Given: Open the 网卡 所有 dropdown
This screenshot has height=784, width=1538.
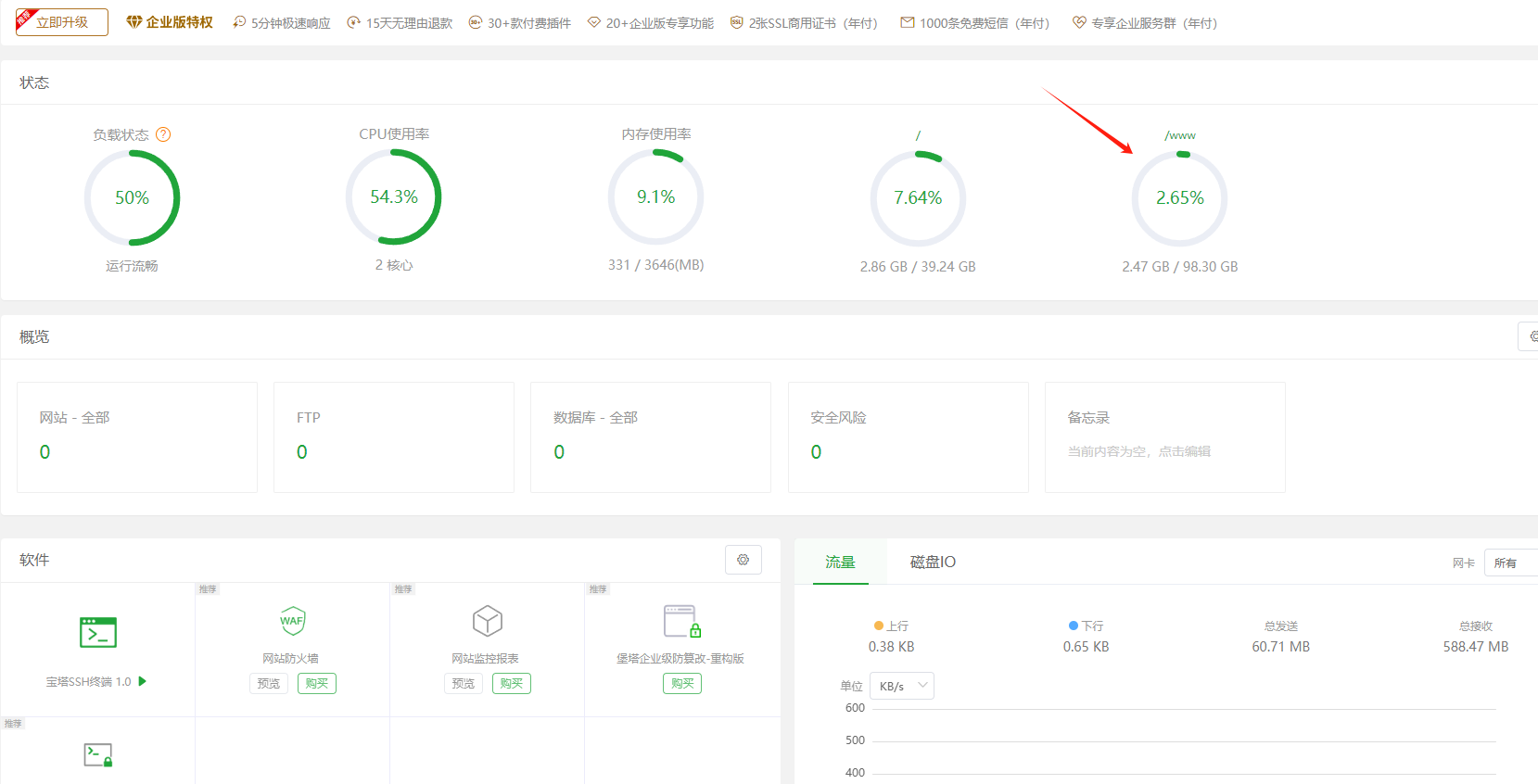Looking at the screenshot, I should [1511, 563].
